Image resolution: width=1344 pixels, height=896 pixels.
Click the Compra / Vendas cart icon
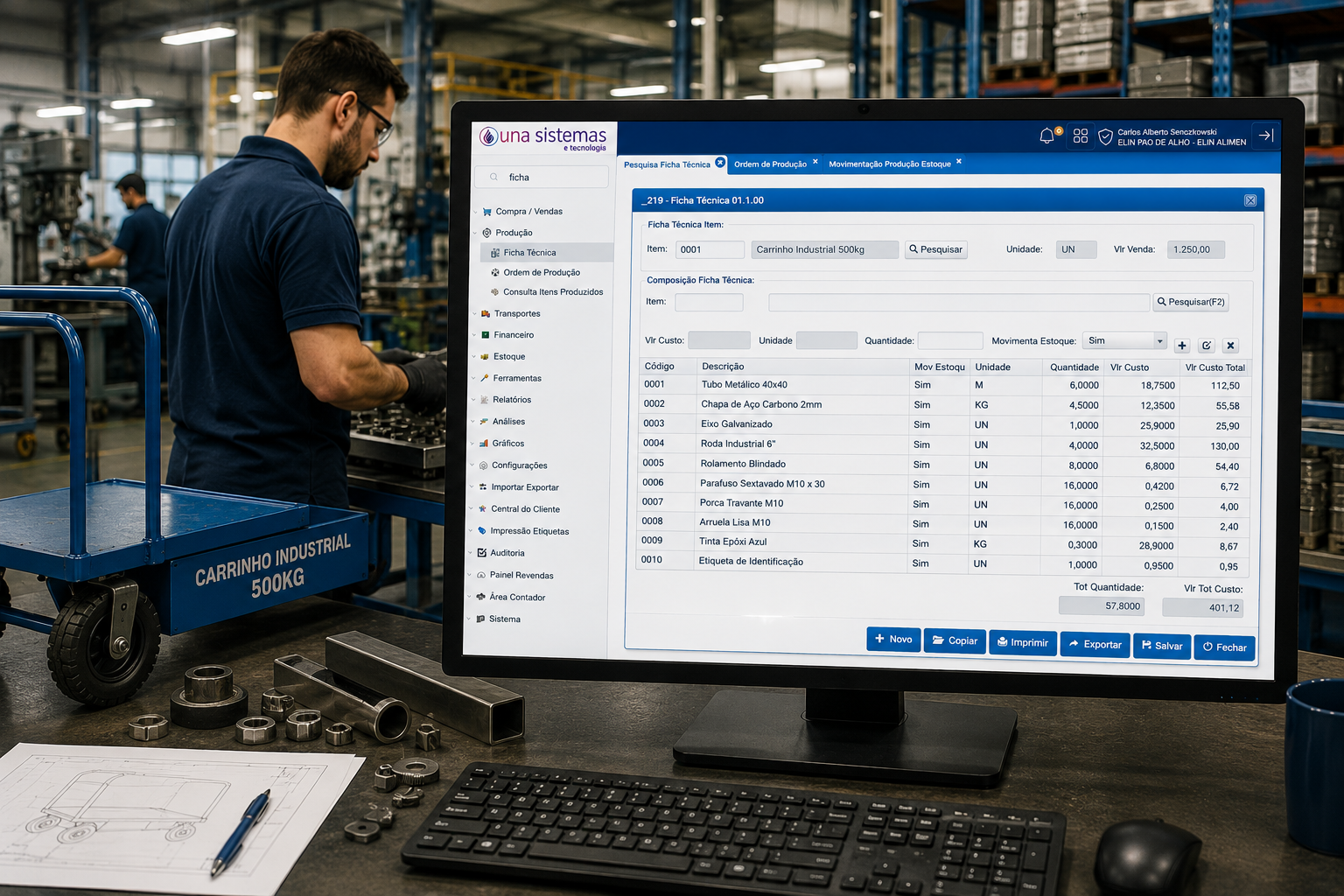click(x=487, y=212)
